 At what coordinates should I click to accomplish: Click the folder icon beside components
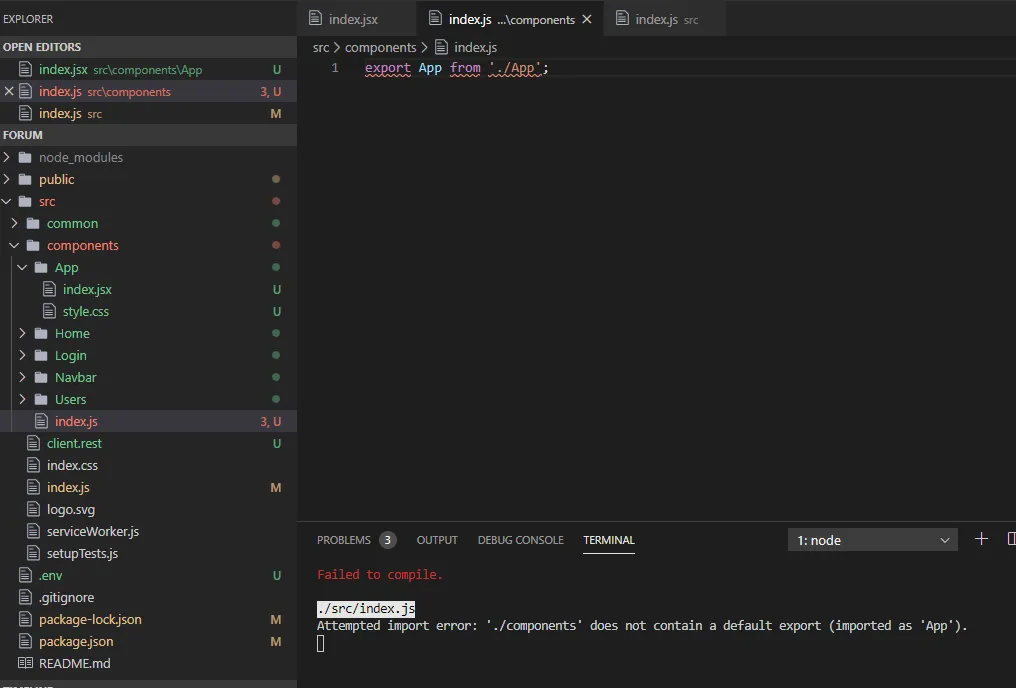pos(33,245)
